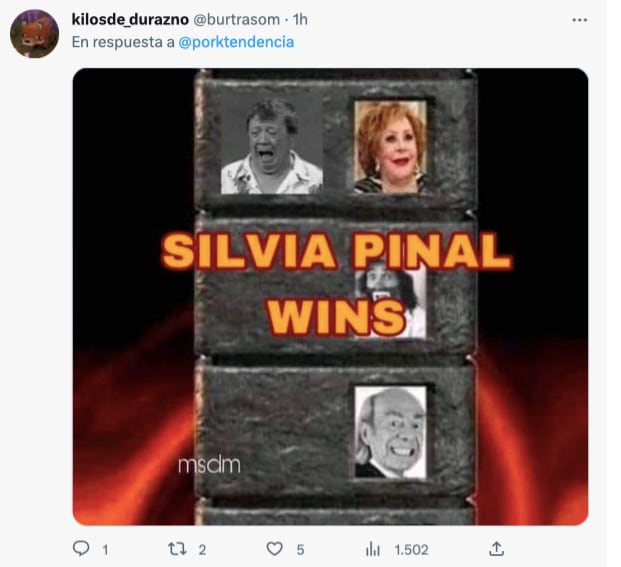Open the @porktendencia mention link
Image resolution: width=621 pixels, height=567 pixels.
(236, 42)
